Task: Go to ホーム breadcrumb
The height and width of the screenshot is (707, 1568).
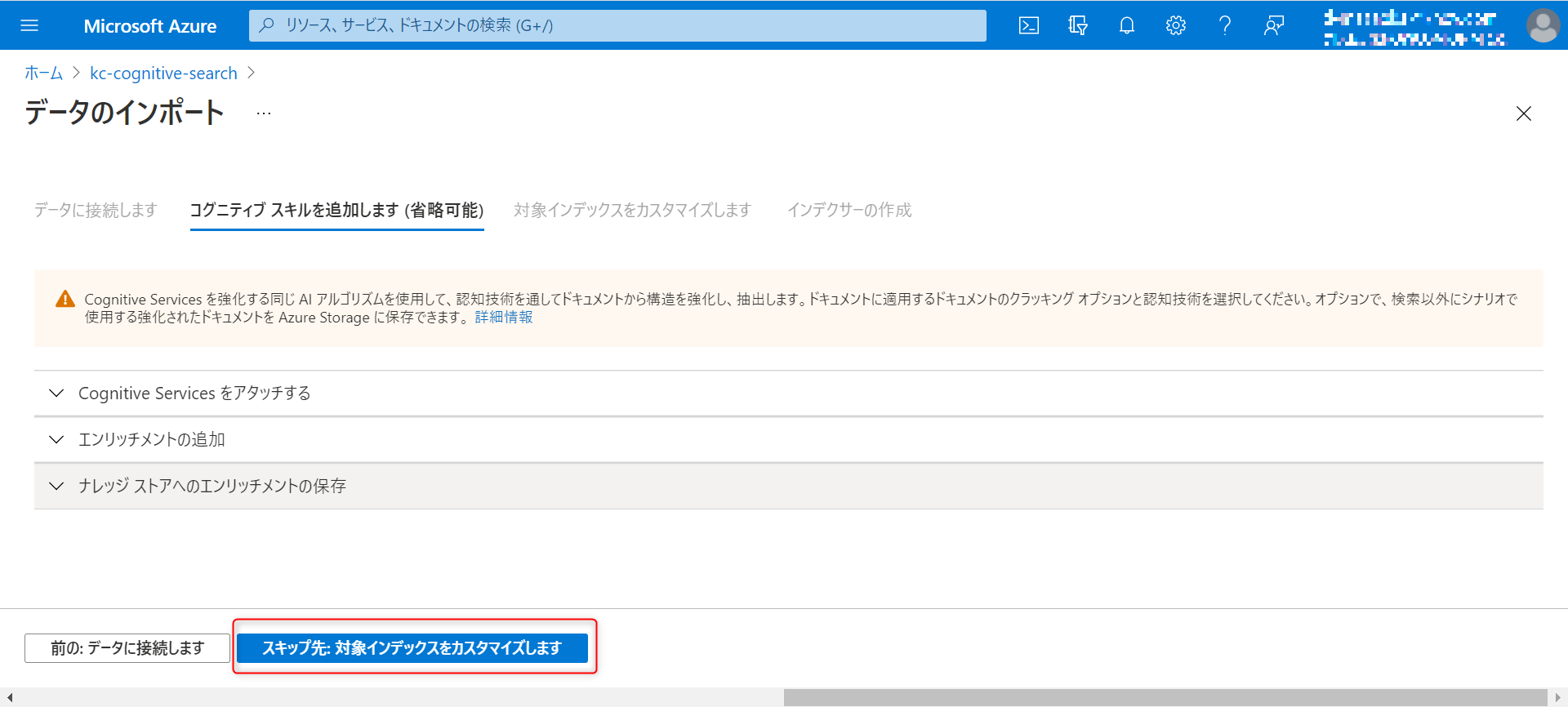Action: pyautogui.click(x=43, y=73)
